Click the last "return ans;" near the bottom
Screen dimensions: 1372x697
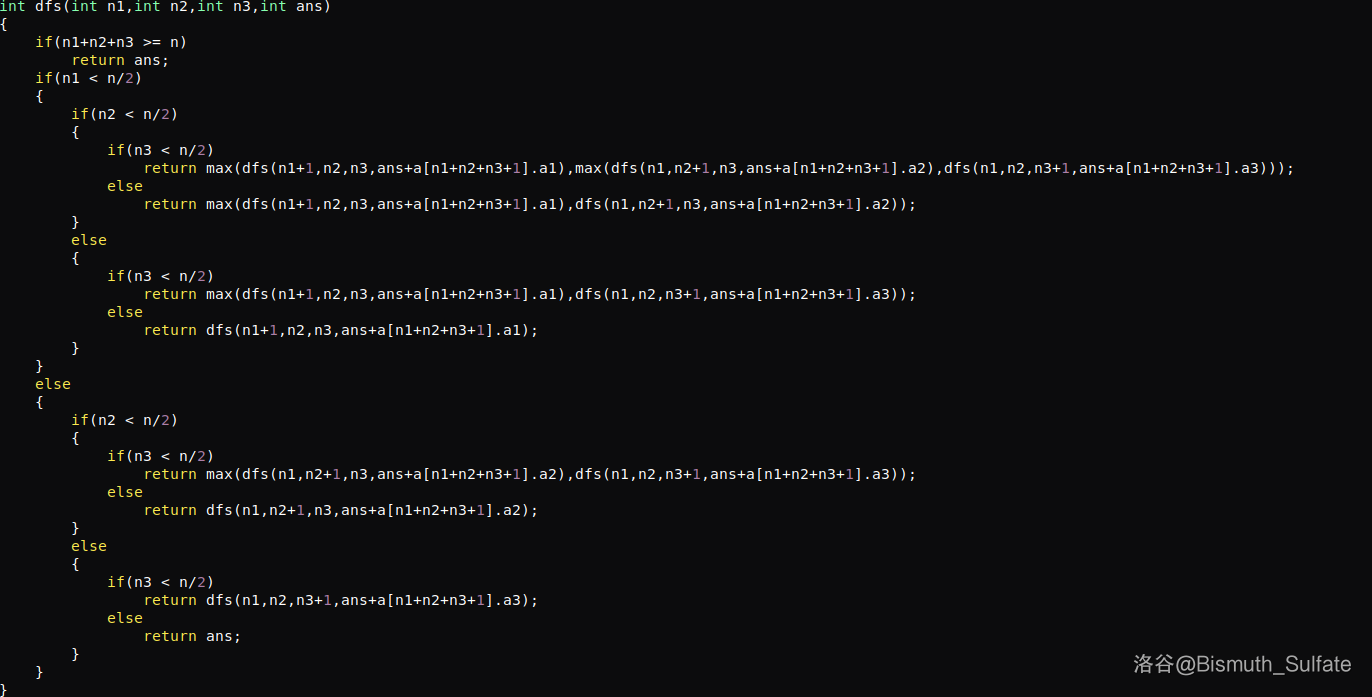tap(192, 636)
